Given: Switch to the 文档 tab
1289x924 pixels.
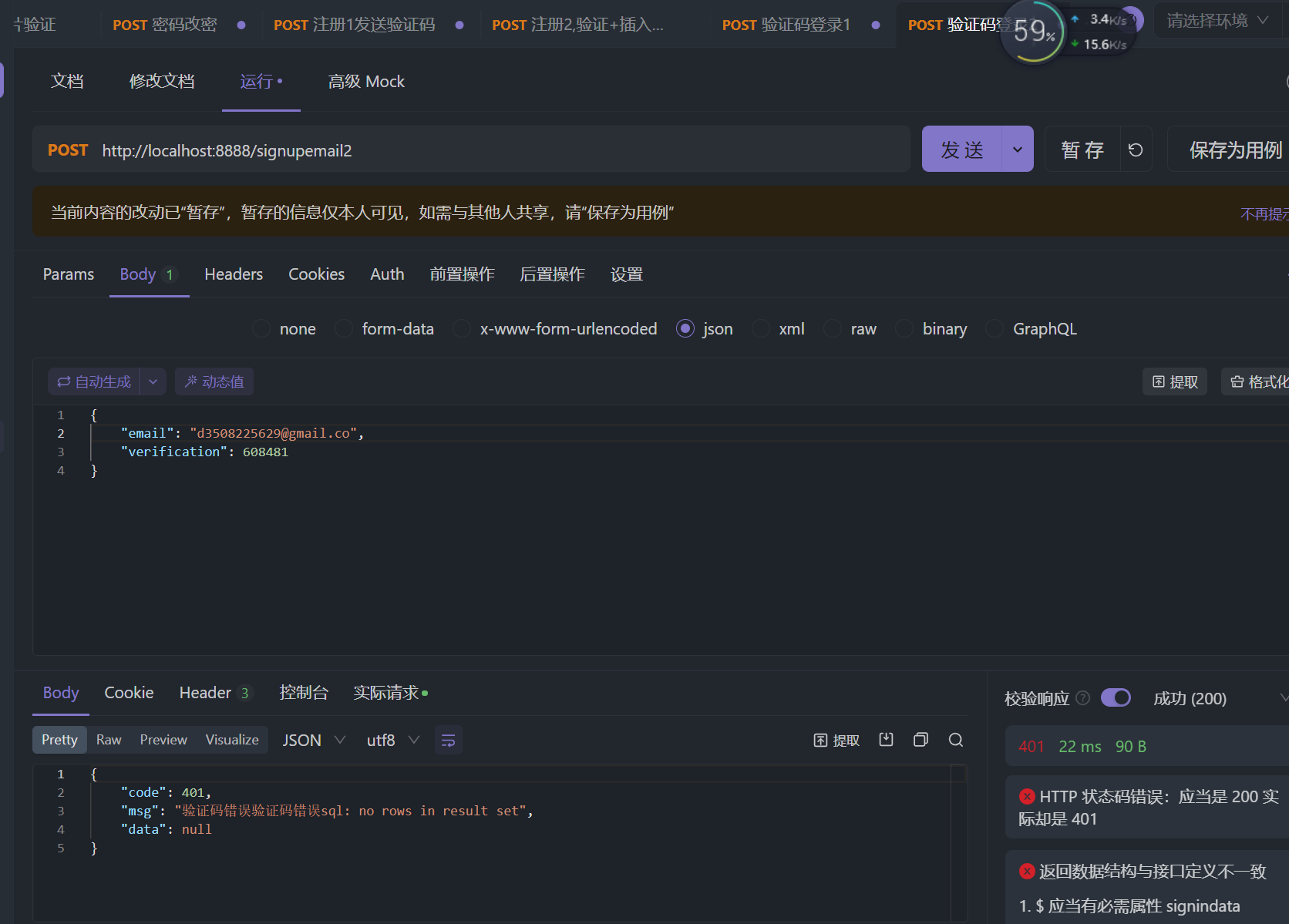Looking at the screenshot, I should [67, 81].
